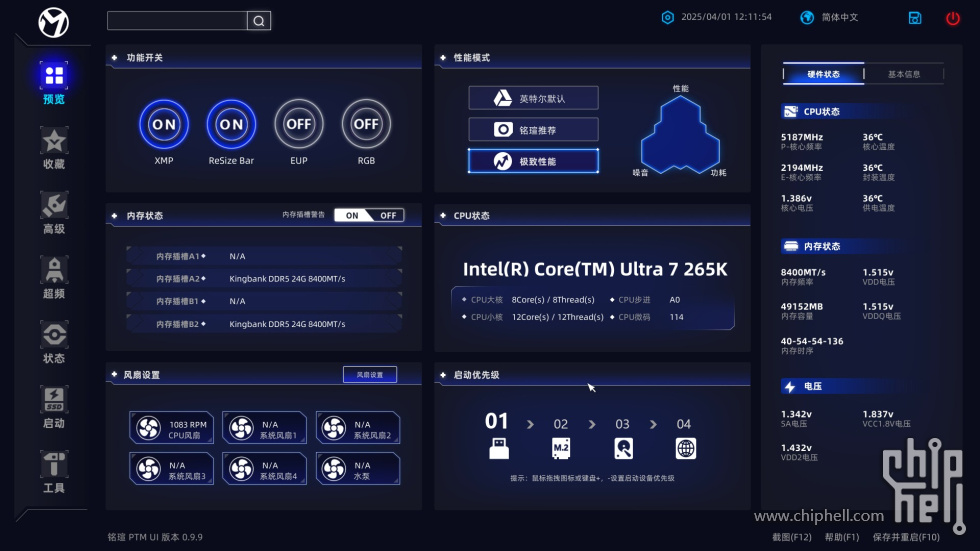Select the network boot device 04 icon
Screen dimensions: 980x551
tap(686, 449)
